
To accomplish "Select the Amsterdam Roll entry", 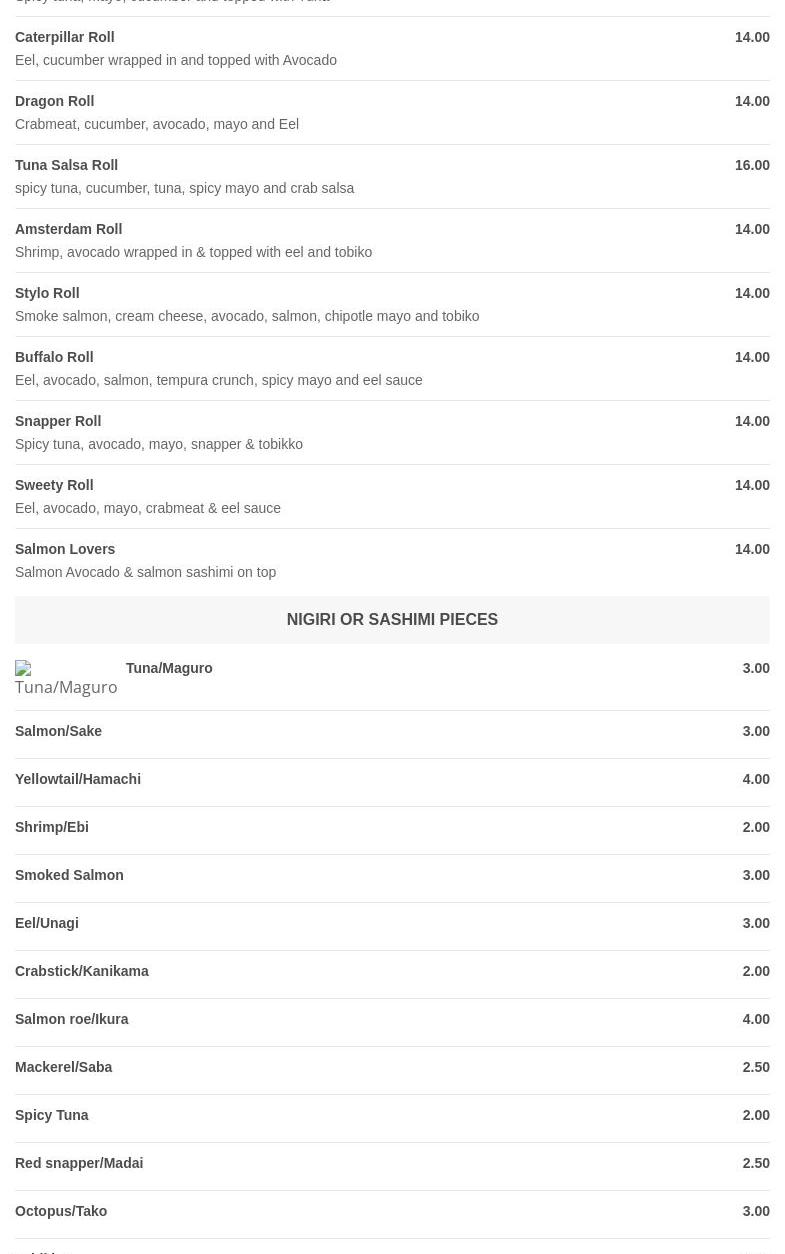I will pos(69,229).
